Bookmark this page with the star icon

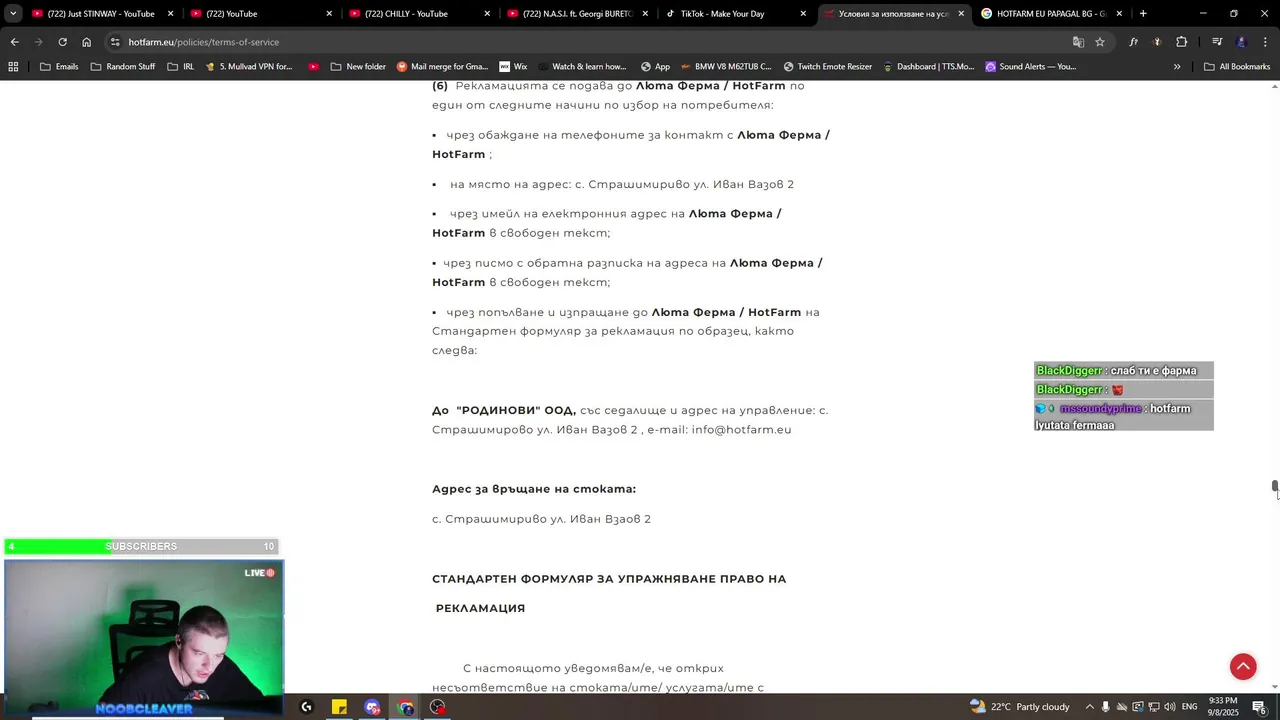point(1100,42)
